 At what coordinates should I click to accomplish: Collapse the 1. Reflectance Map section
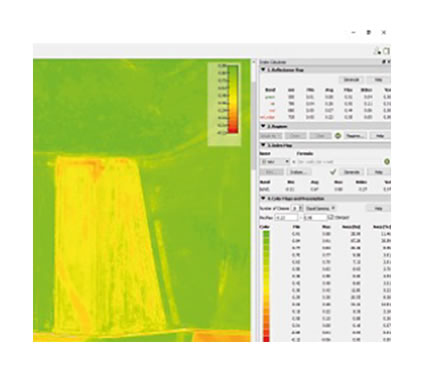click(263, 70)
